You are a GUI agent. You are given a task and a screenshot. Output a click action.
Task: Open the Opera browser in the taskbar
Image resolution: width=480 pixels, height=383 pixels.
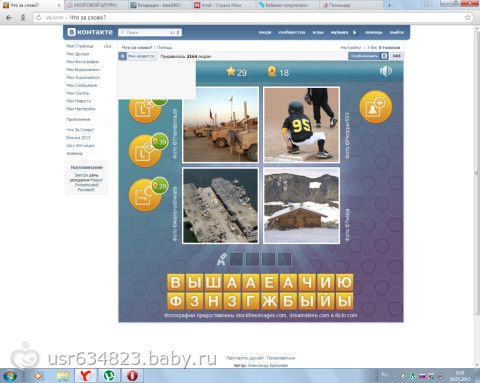pos(132,376)
